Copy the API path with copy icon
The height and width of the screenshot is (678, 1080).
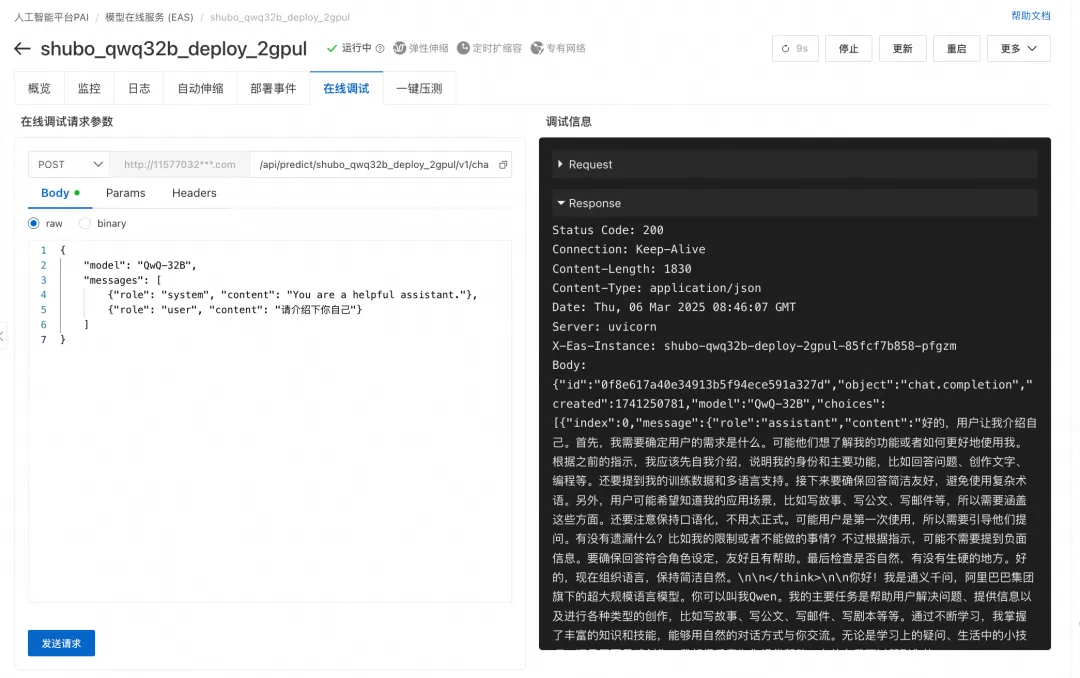[x=503, y=165]
